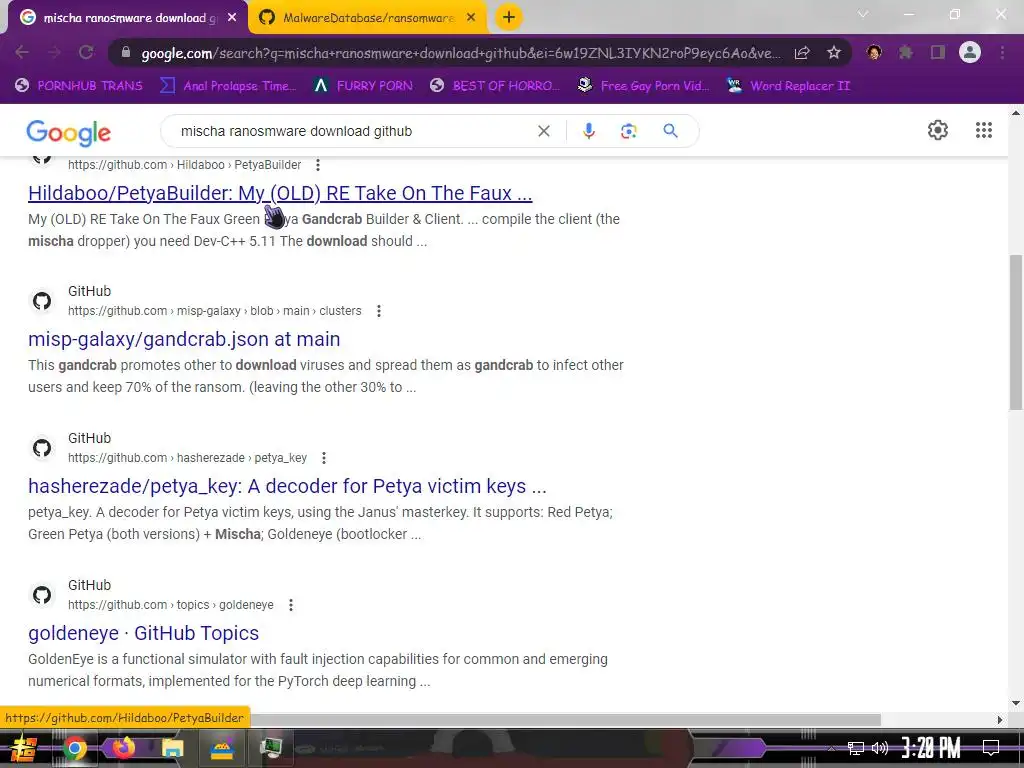Click the tab search chevron
1024x768 pixels.
[x=863, y=14]
